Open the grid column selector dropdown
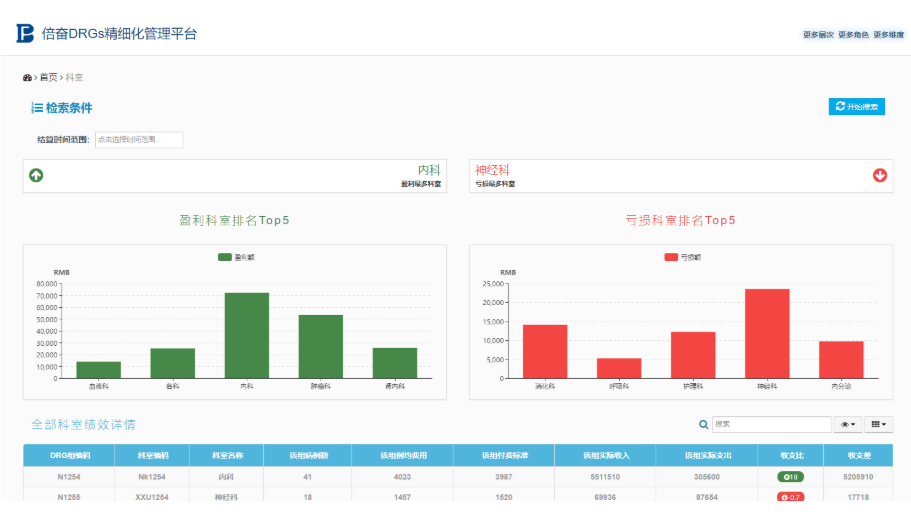The width and height of the screenshot is (911, 531). (x=878, y=425)
